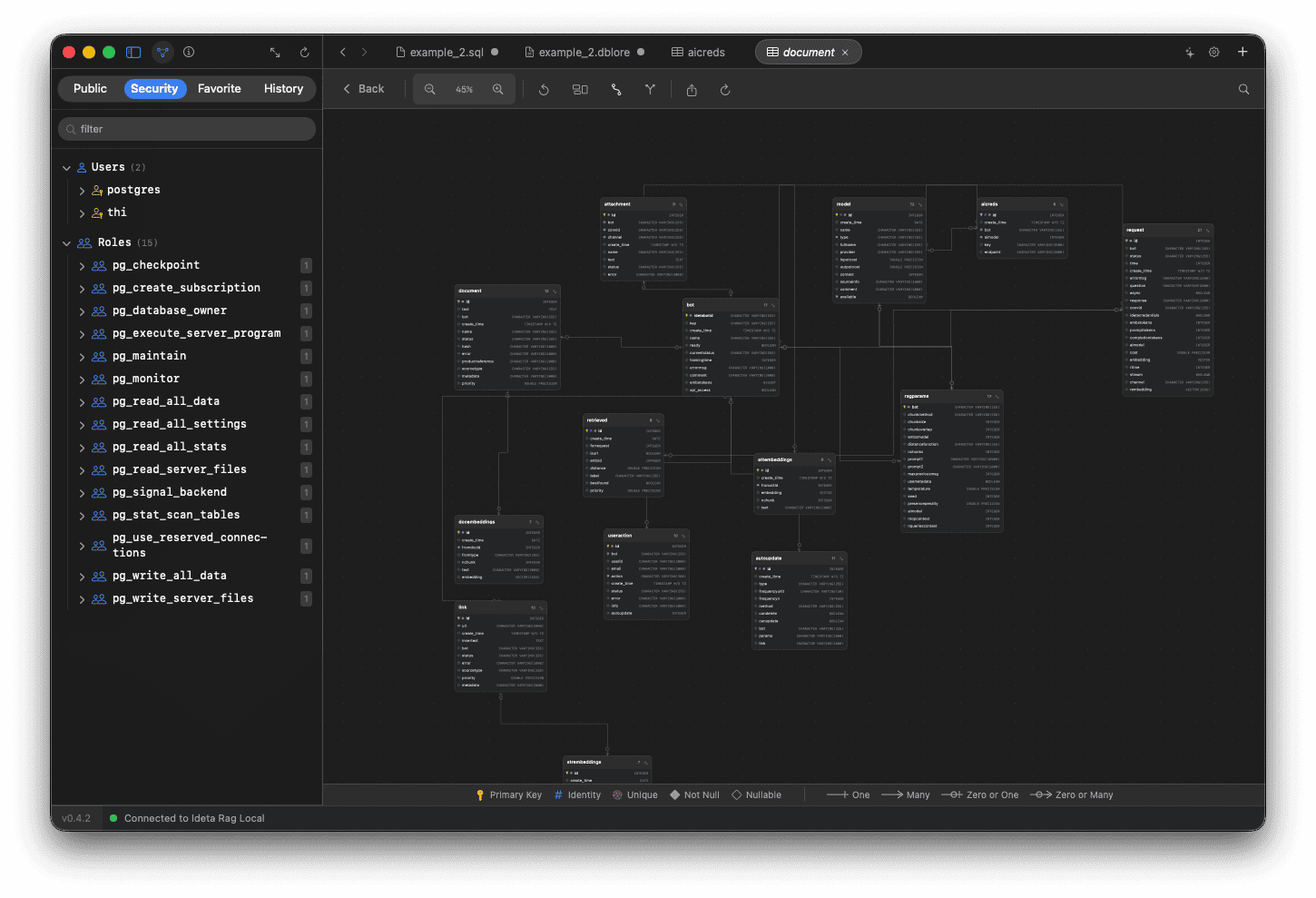Select the document table in diagram
The width and height of the screenshot is (1316, 898).
(507, 337)
